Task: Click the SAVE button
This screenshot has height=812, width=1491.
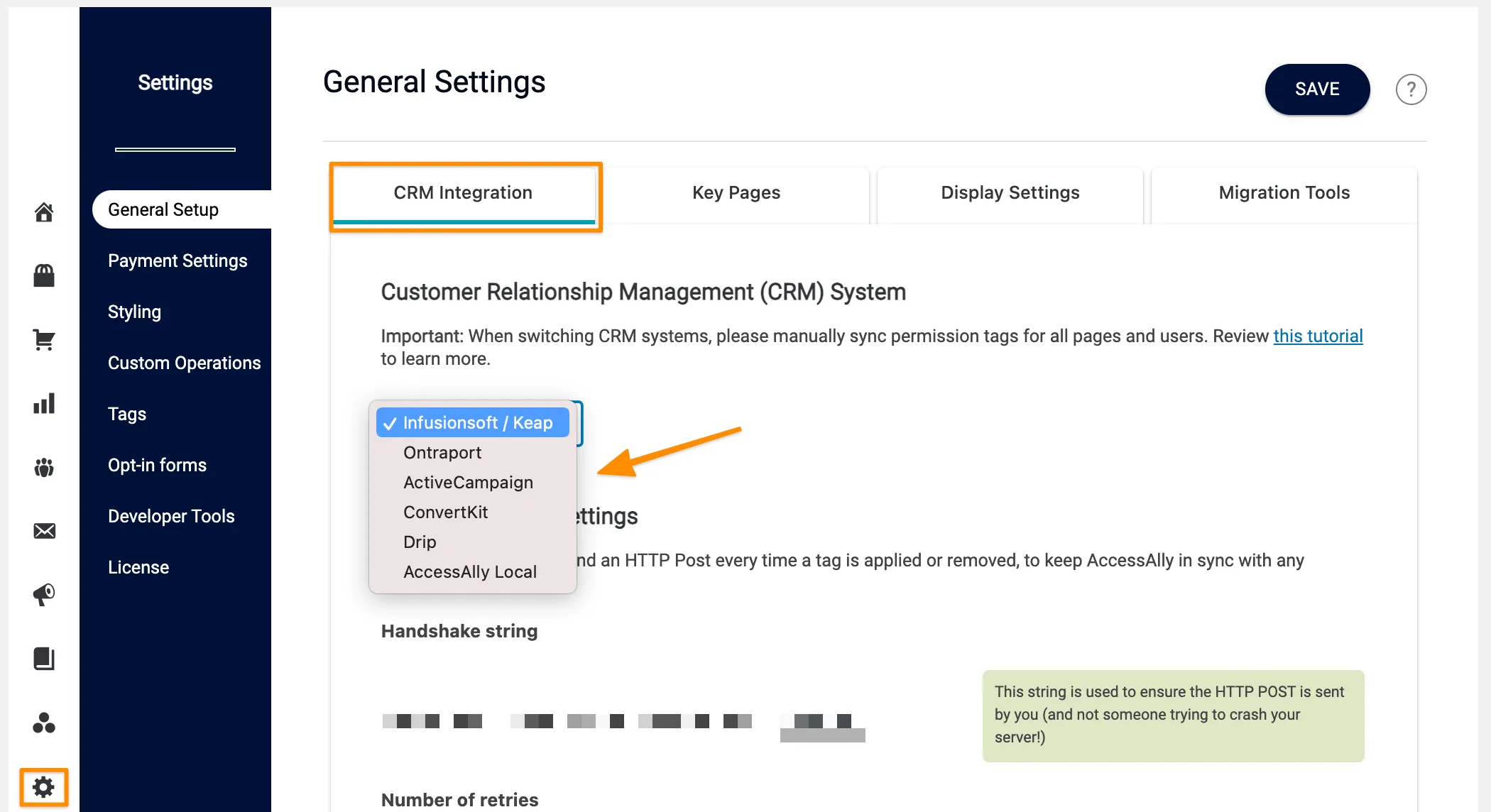Action: 1317,89
